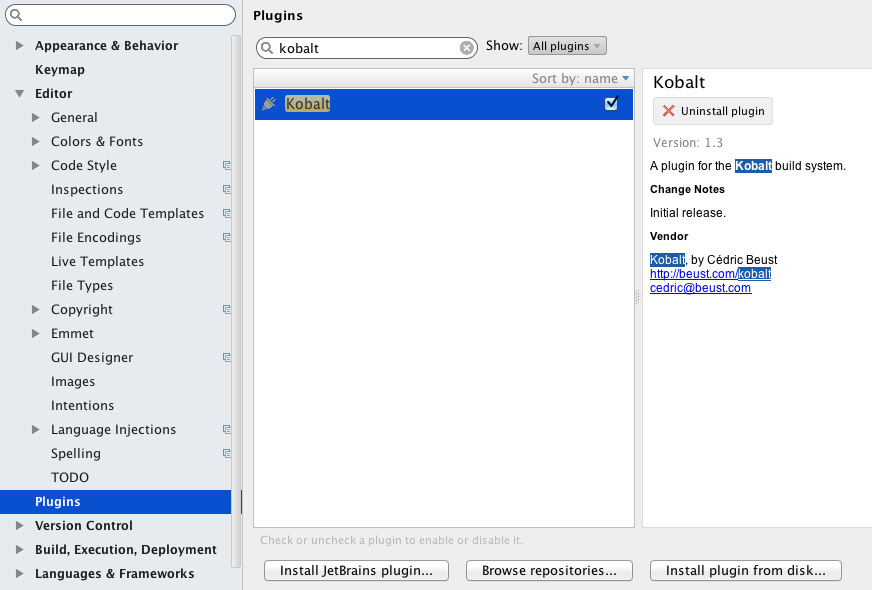
Task: Open Live Templates settings
Action: (x=97, y=261)
